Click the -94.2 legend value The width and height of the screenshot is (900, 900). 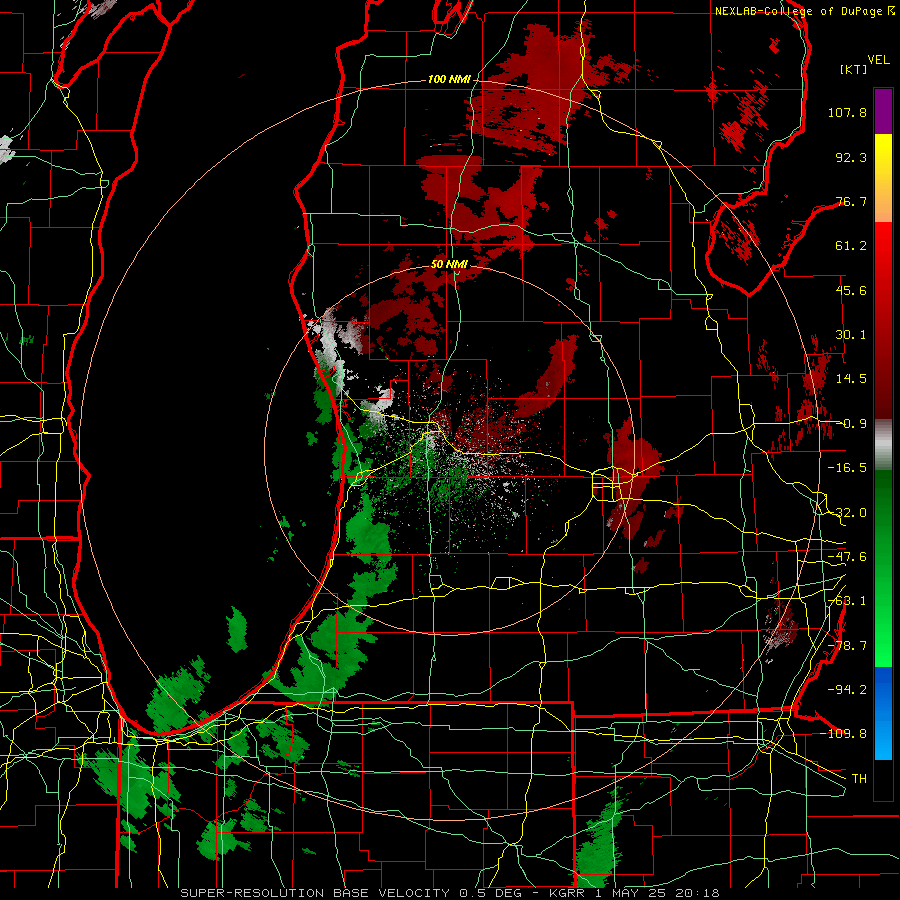pyautogui.click(x=847, y=689)
